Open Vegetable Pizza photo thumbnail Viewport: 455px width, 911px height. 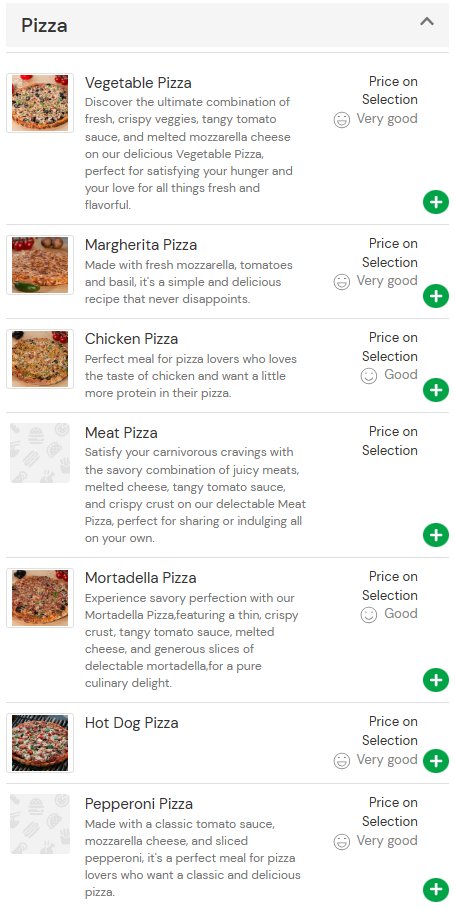tap(40, 103)
